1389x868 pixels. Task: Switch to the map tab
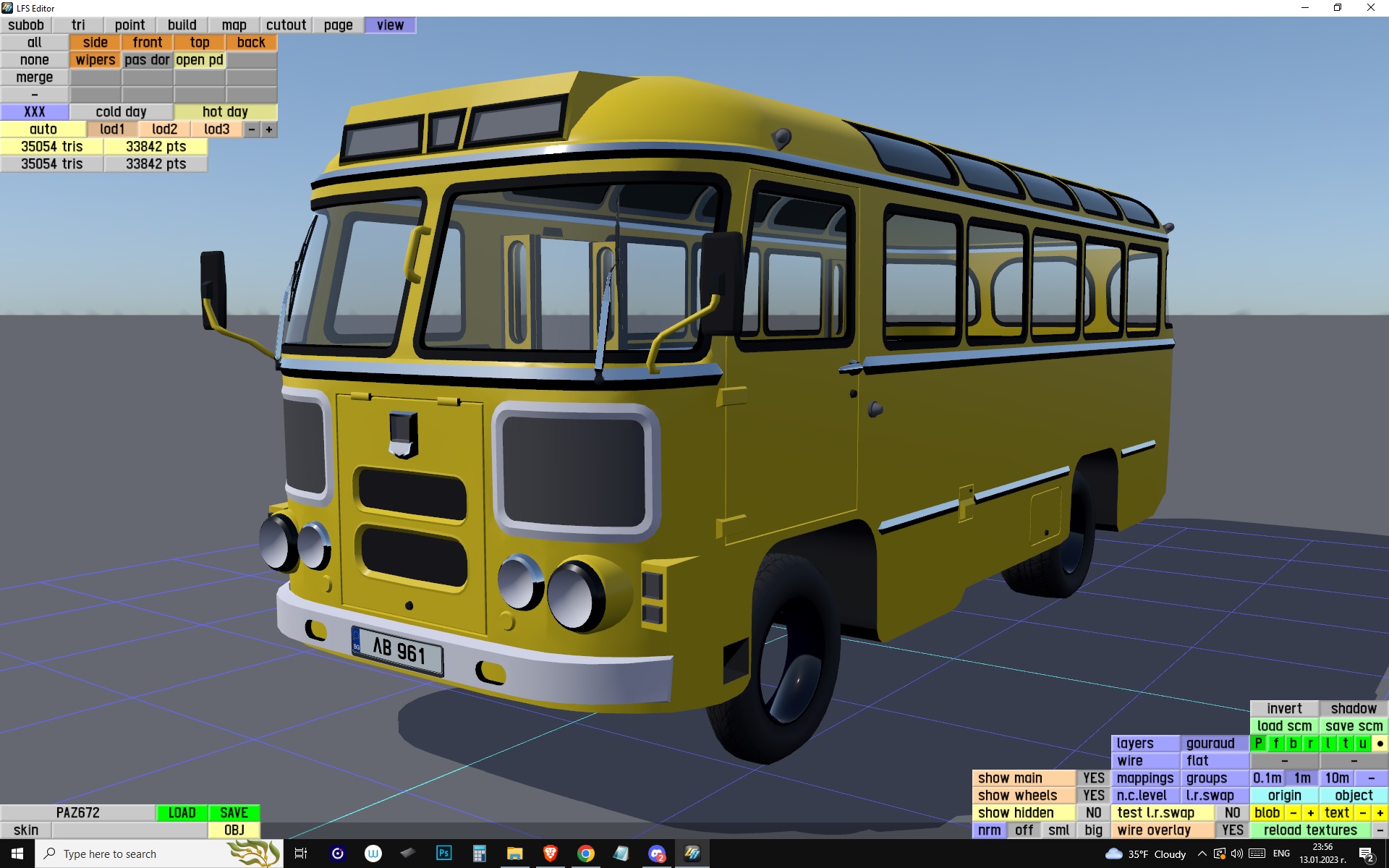click(x=234, y=25)
